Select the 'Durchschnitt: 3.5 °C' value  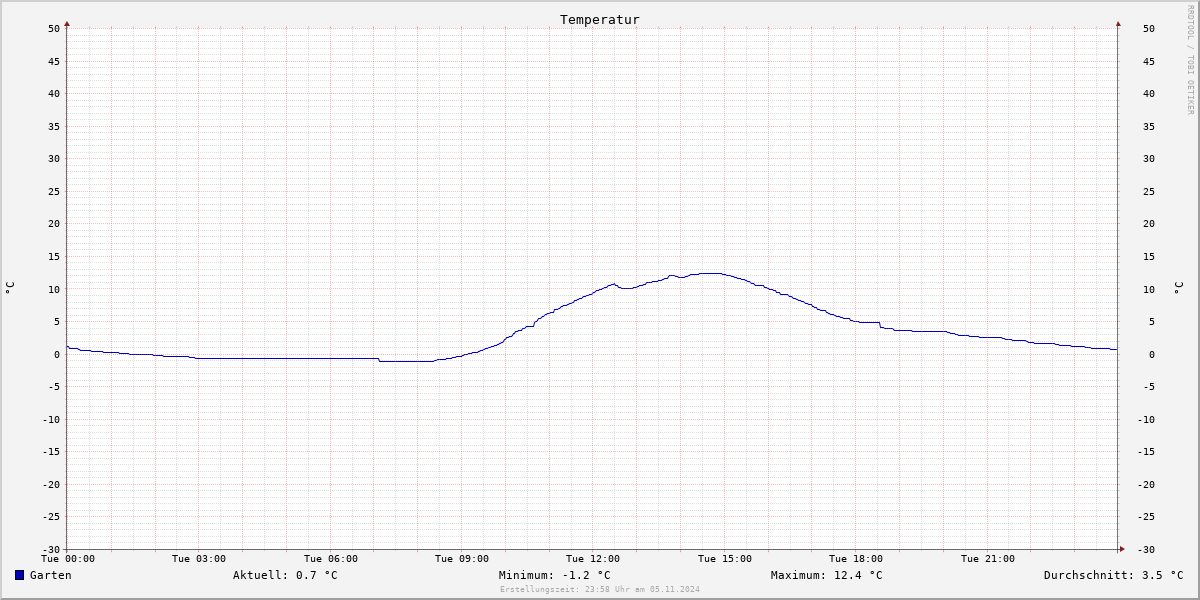(x=1113, y=575)
